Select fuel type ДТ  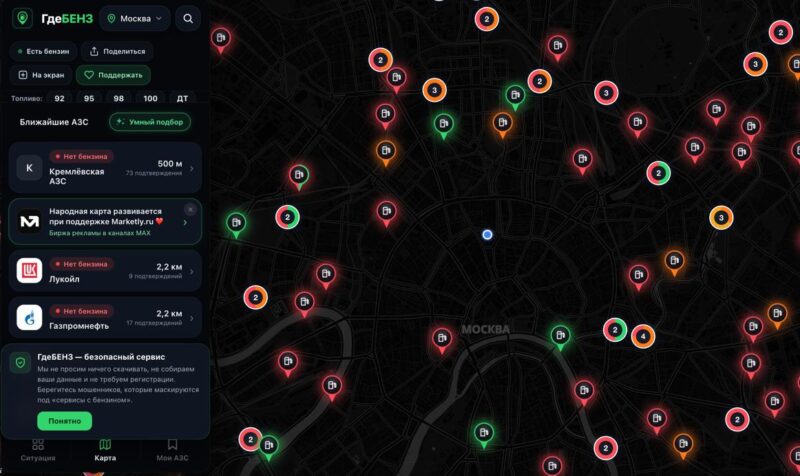(182, 98)
